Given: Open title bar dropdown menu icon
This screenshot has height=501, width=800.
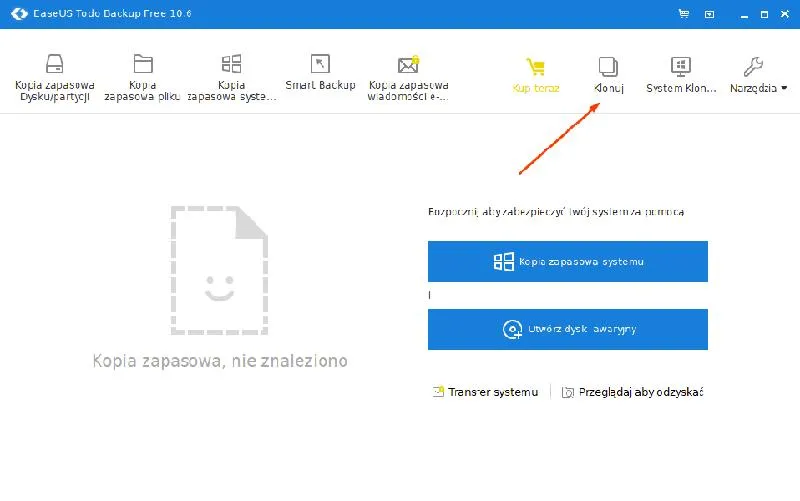Looking at the screenshot, I should [x=710, y=14].
